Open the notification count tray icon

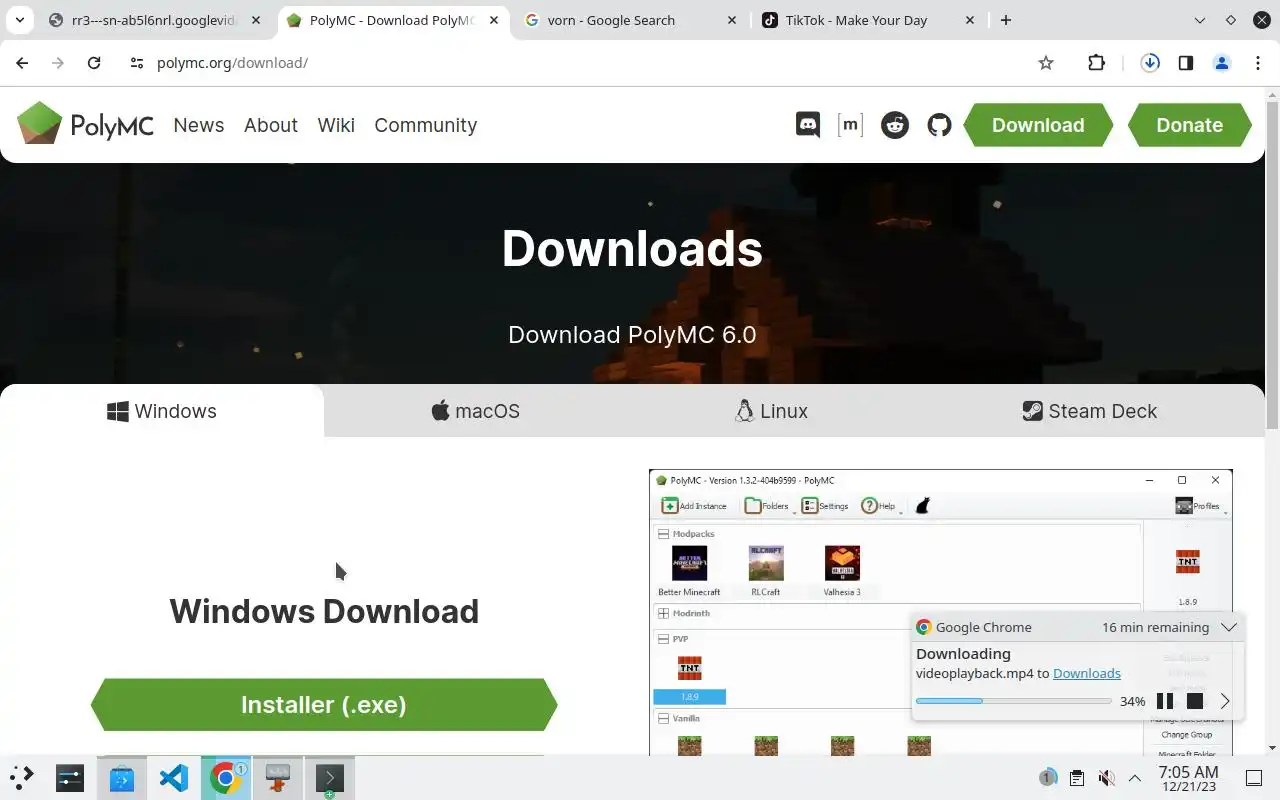1047,778
